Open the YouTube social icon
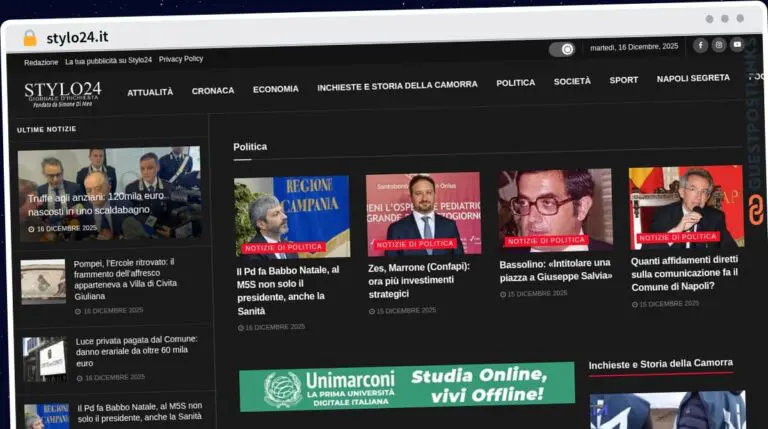768x429 pixels. click(x=737, y=45)
